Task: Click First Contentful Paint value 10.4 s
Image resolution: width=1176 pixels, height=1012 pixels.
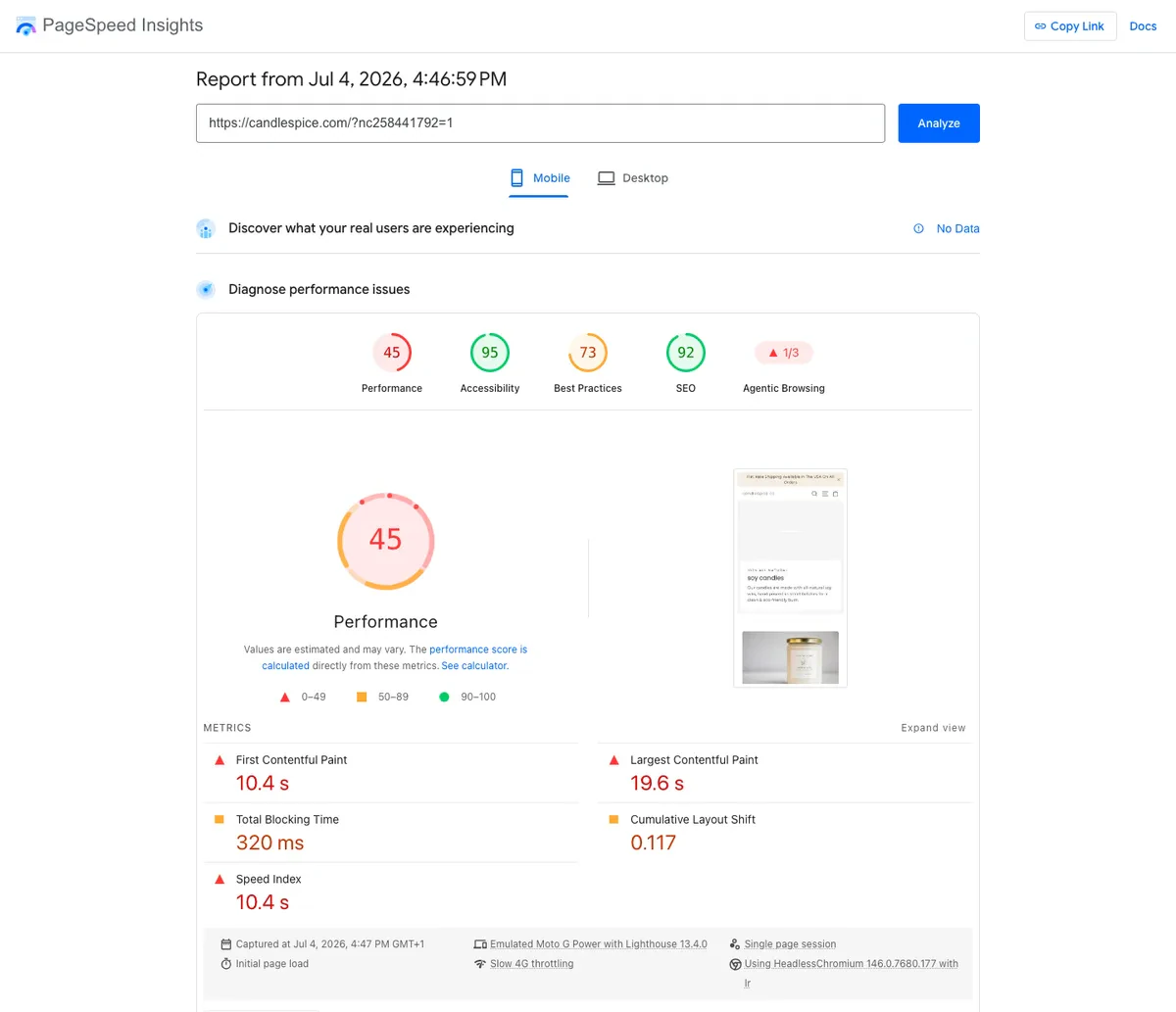Action: (x=263, y=784)
